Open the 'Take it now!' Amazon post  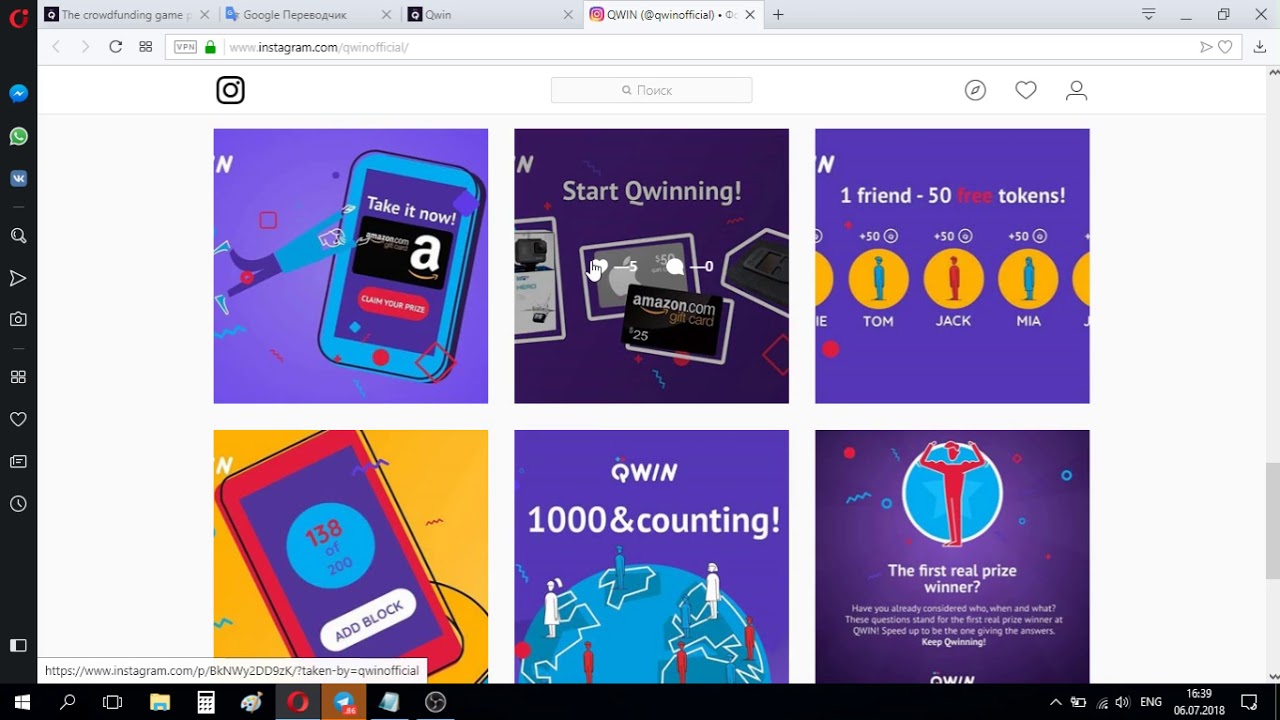pyautogui.click(x=351, y=266)
